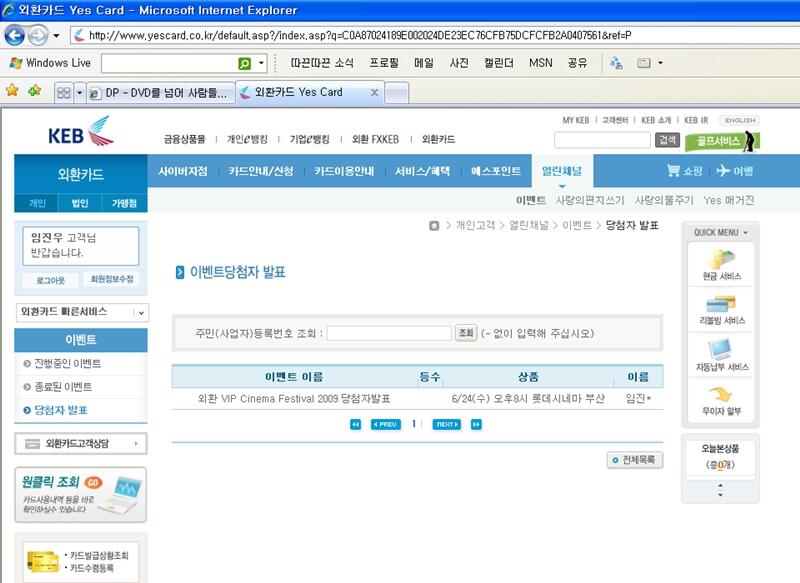
Task: Close the 외환카드 Yes Card tab
Action: click(374, 92)
